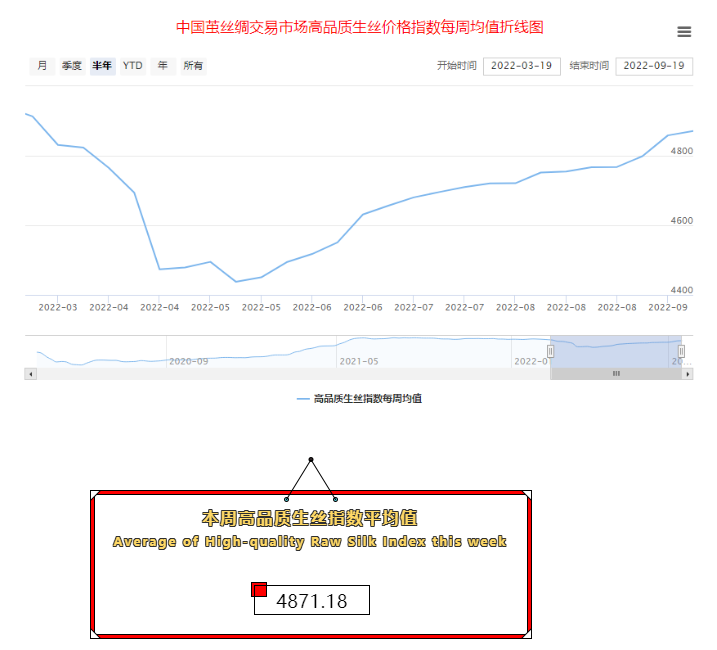Select the 半年 (half-year) range button
Screen dimensions: 717x650
pos(102,66)
